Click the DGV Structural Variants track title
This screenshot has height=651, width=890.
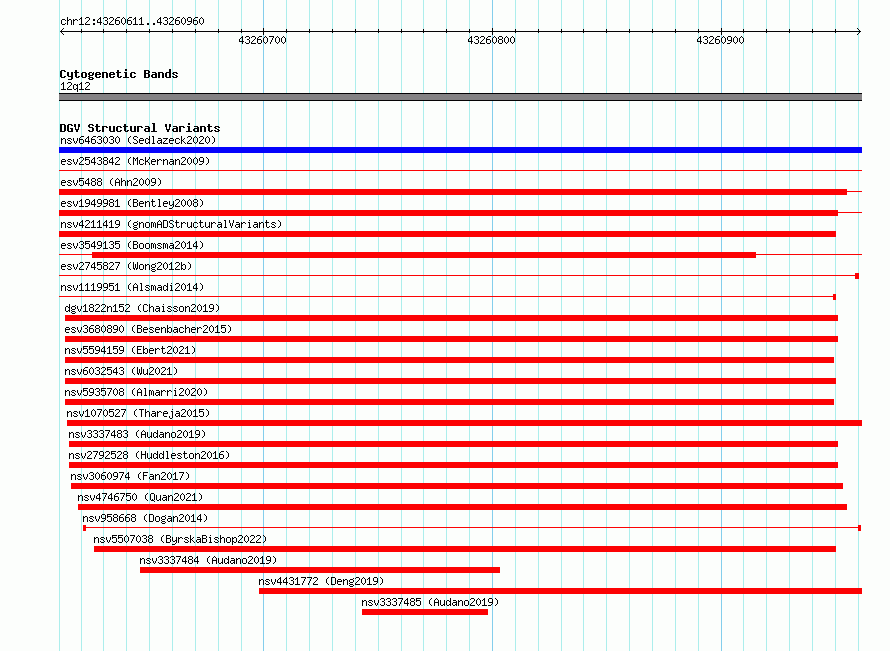[140, 128]
